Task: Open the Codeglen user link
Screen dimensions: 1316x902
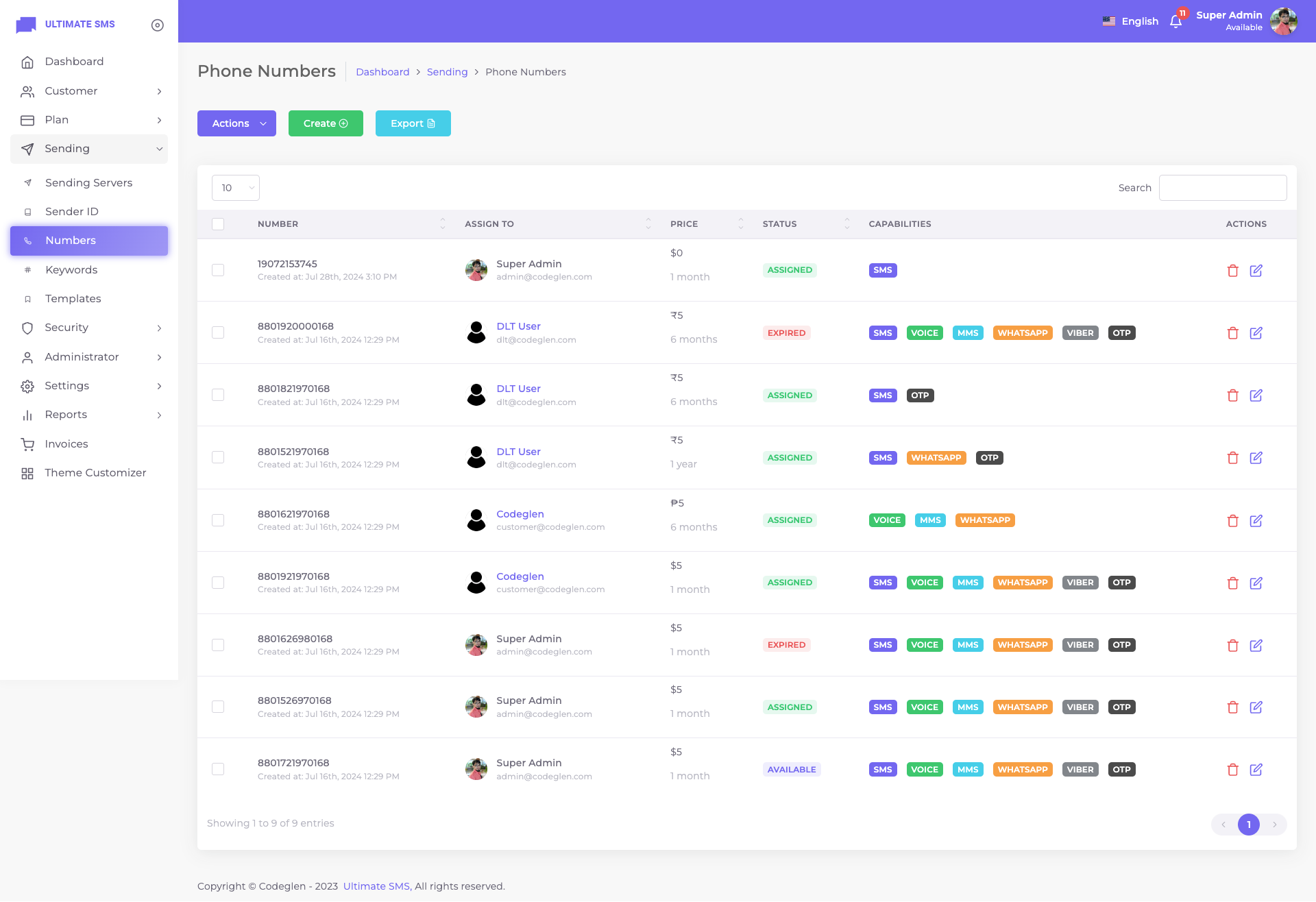Action: (x=520, y=514)
